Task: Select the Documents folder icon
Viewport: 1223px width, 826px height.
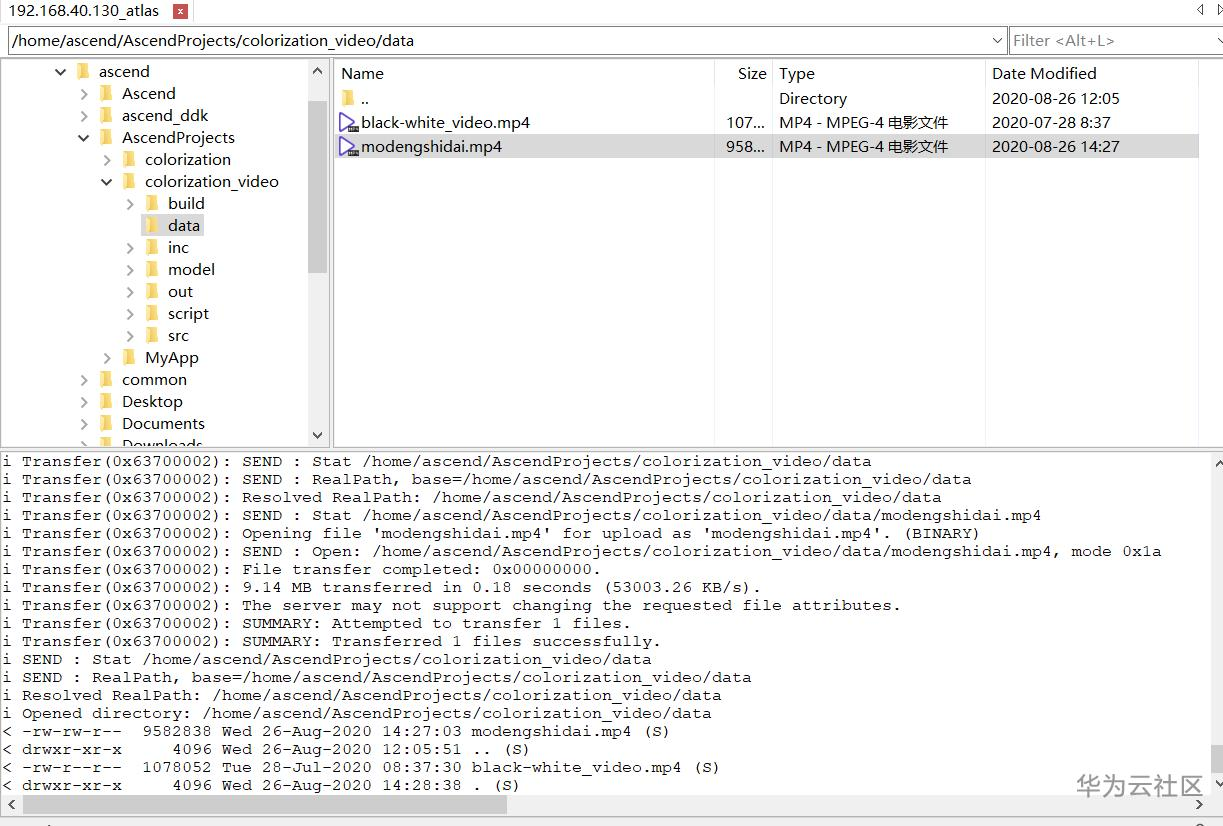Action: click(x=106, y=423)
